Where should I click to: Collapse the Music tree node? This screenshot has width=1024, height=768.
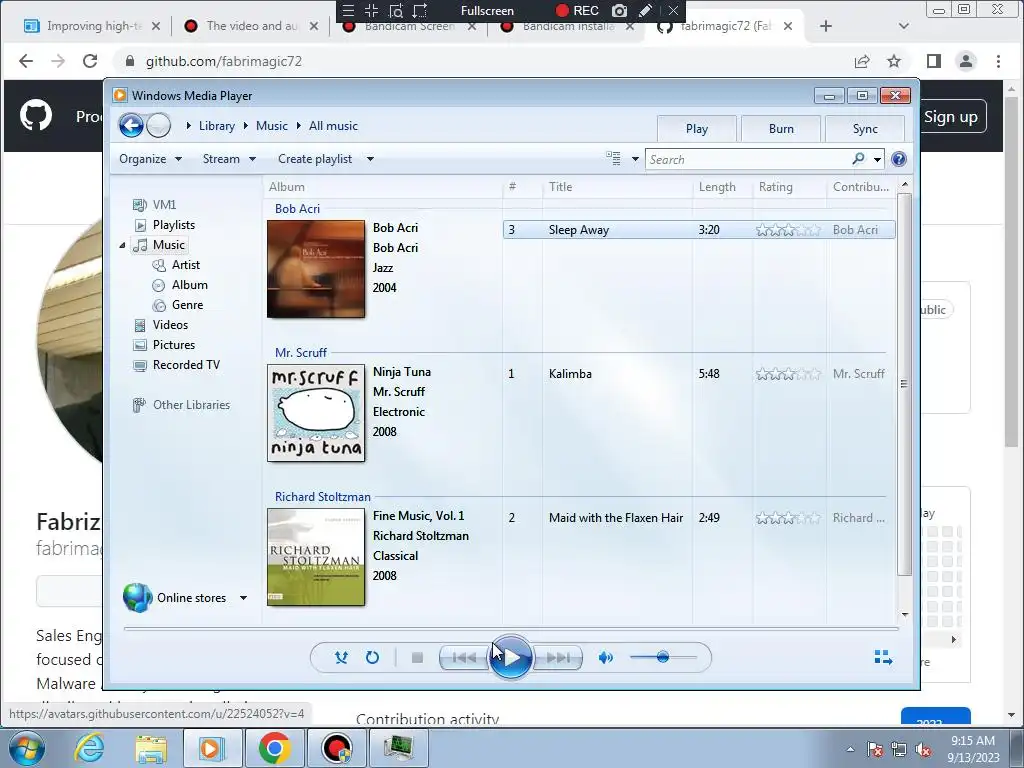122,245
